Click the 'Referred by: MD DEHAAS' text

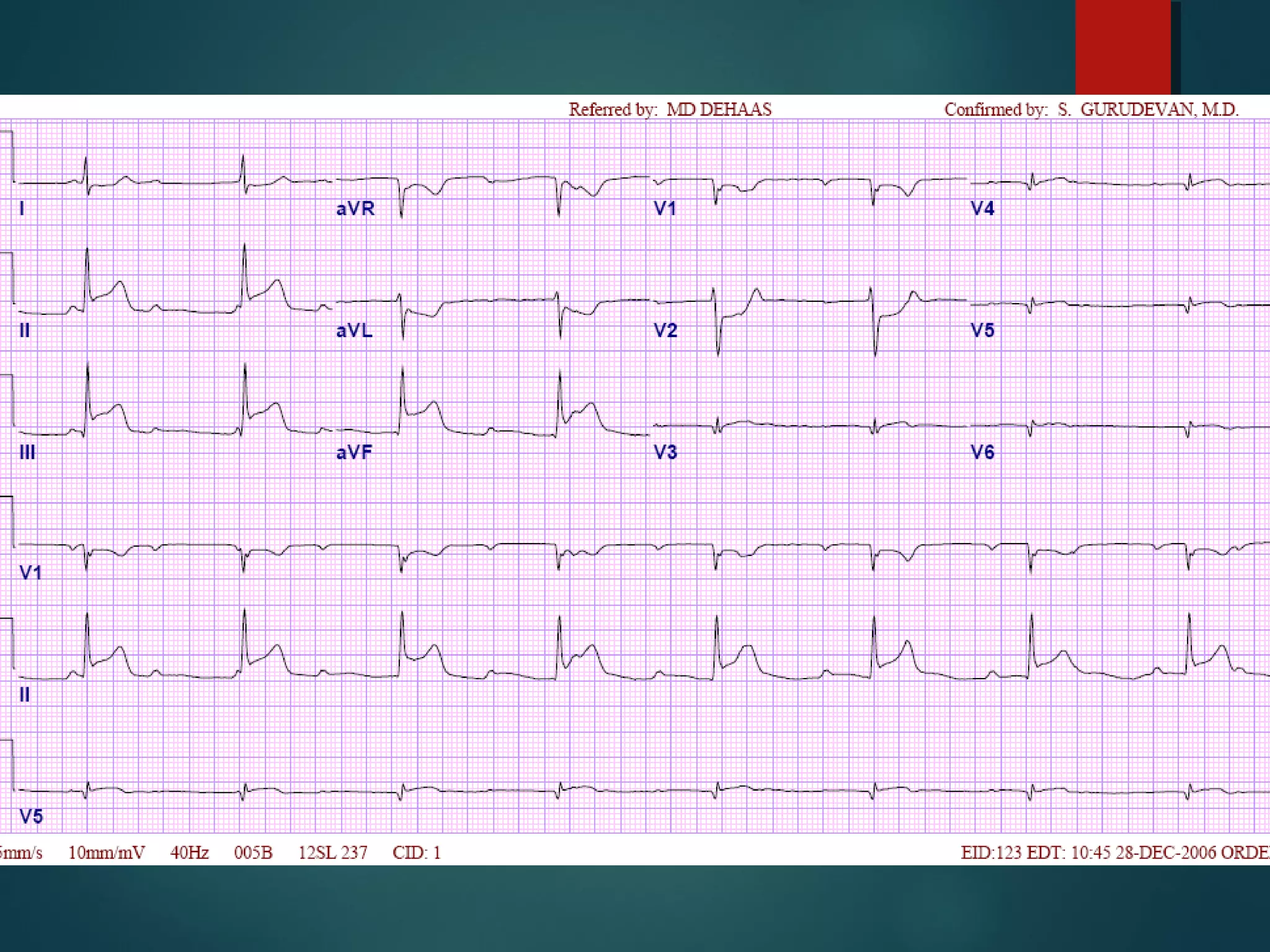point(670,110)
